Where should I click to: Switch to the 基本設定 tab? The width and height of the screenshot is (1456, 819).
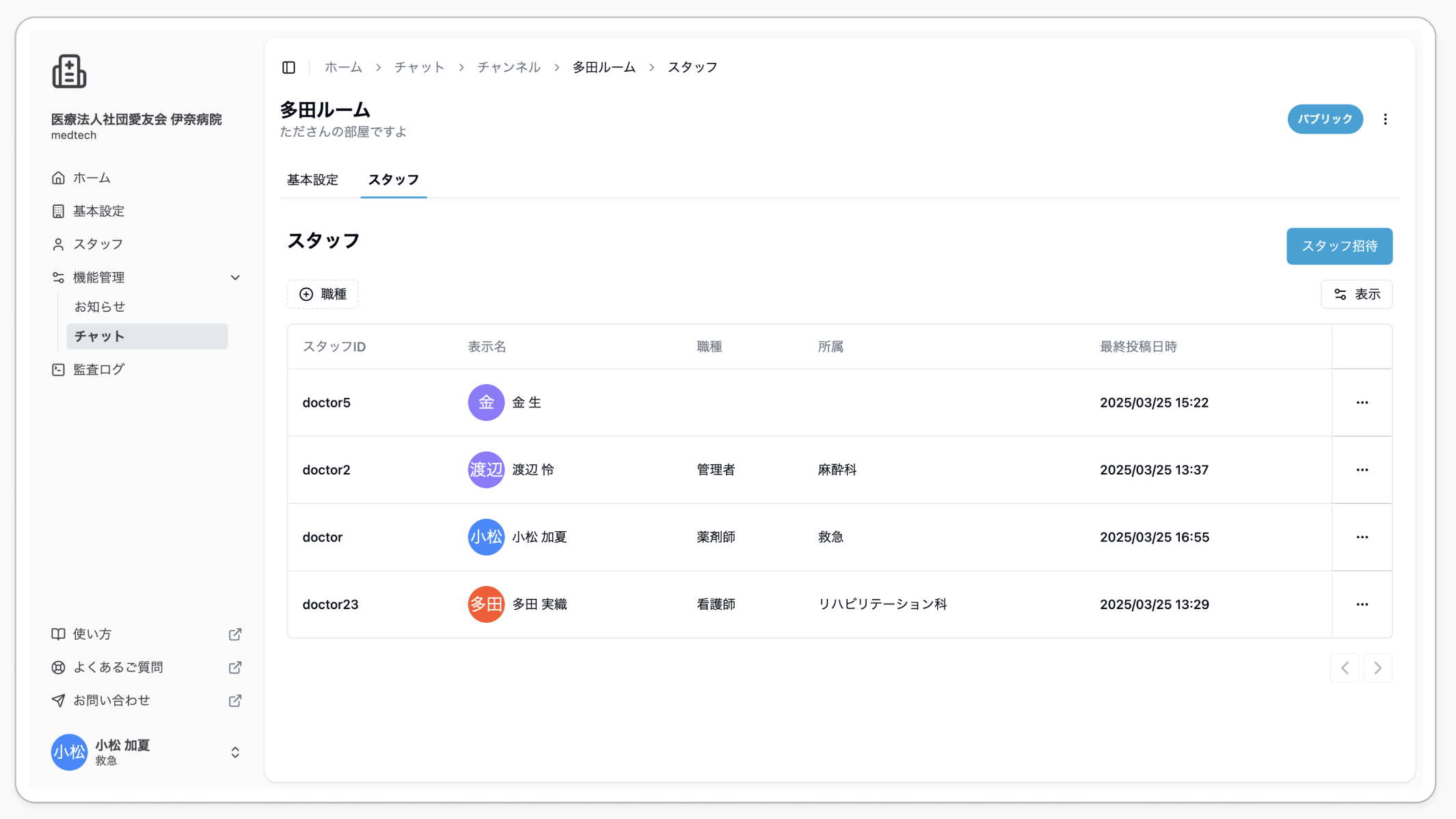pos(312,180)
